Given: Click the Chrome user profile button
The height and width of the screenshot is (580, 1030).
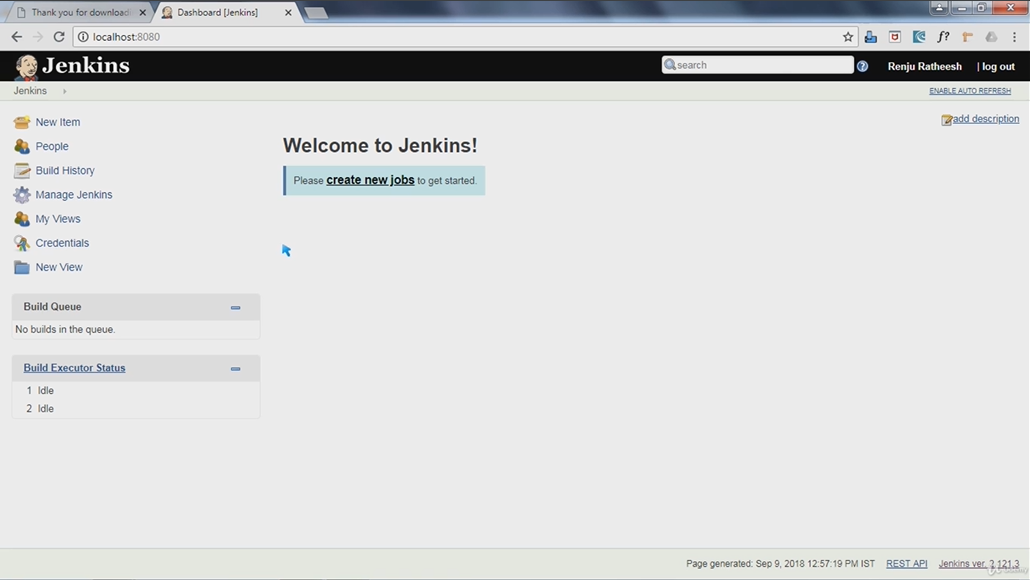Looking at the screenshot, I should pyautogui.click(x=939, y=8).
